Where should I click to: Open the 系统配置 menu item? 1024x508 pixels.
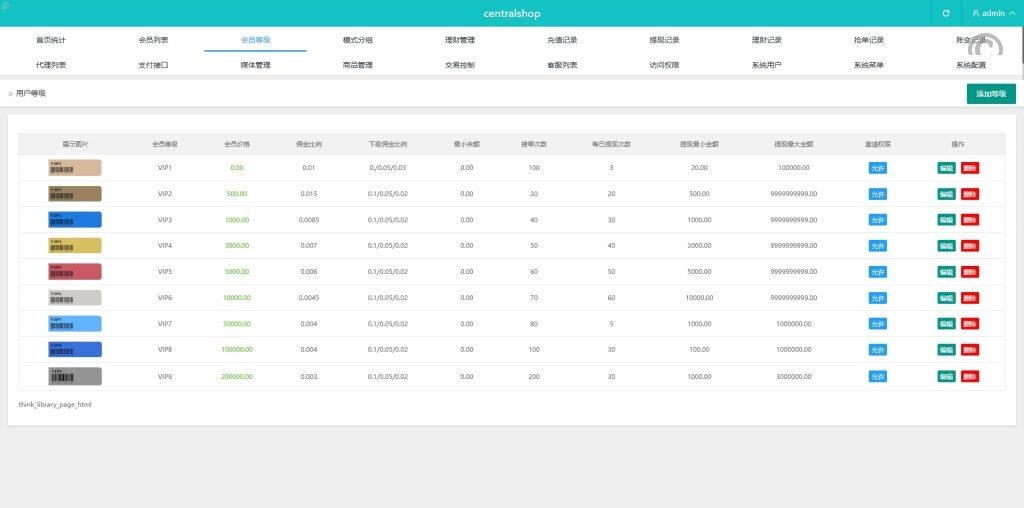click(x=970, y=65)
